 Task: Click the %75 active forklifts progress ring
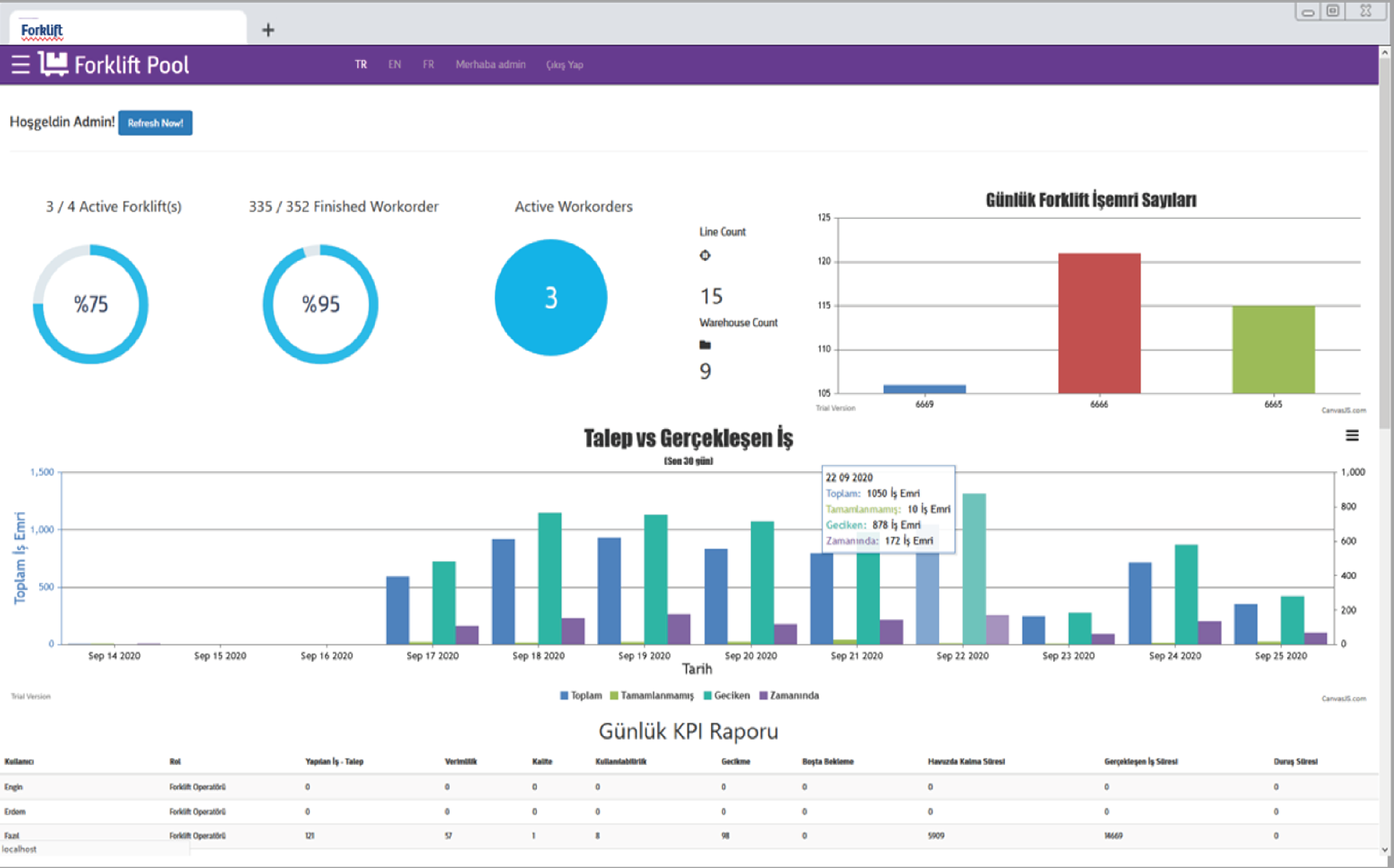91,304
